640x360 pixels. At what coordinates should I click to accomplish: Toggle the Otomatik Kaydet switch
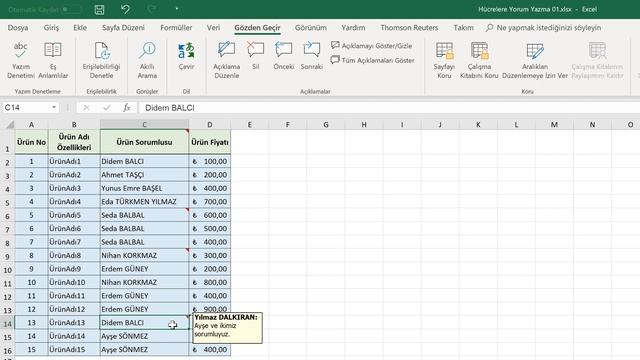pyautogui.click(x=71, y=9)
